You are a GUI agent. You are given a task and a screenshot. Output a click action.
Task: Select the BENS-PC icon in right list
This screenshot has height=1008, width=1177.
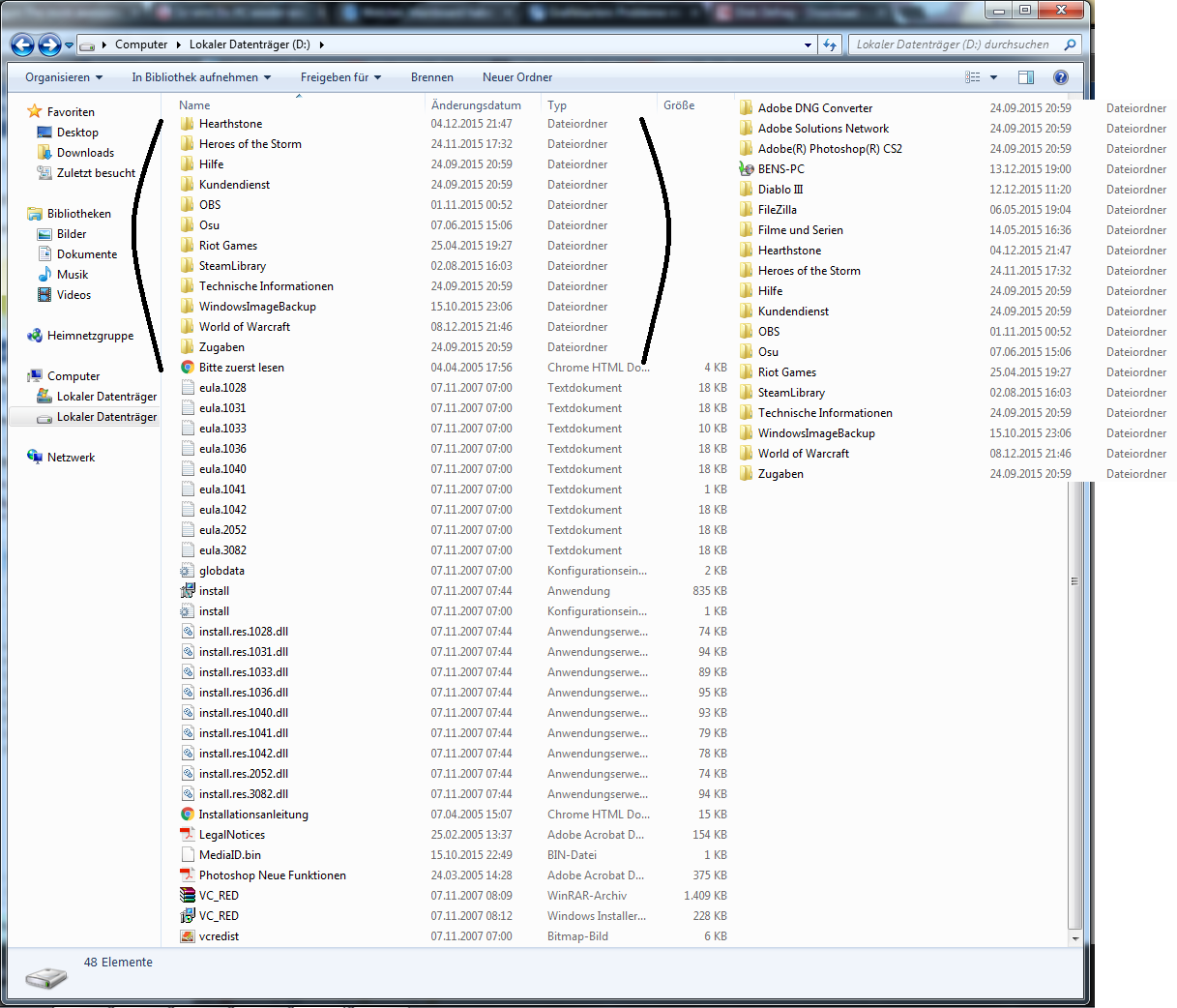[x=747, y=169]
